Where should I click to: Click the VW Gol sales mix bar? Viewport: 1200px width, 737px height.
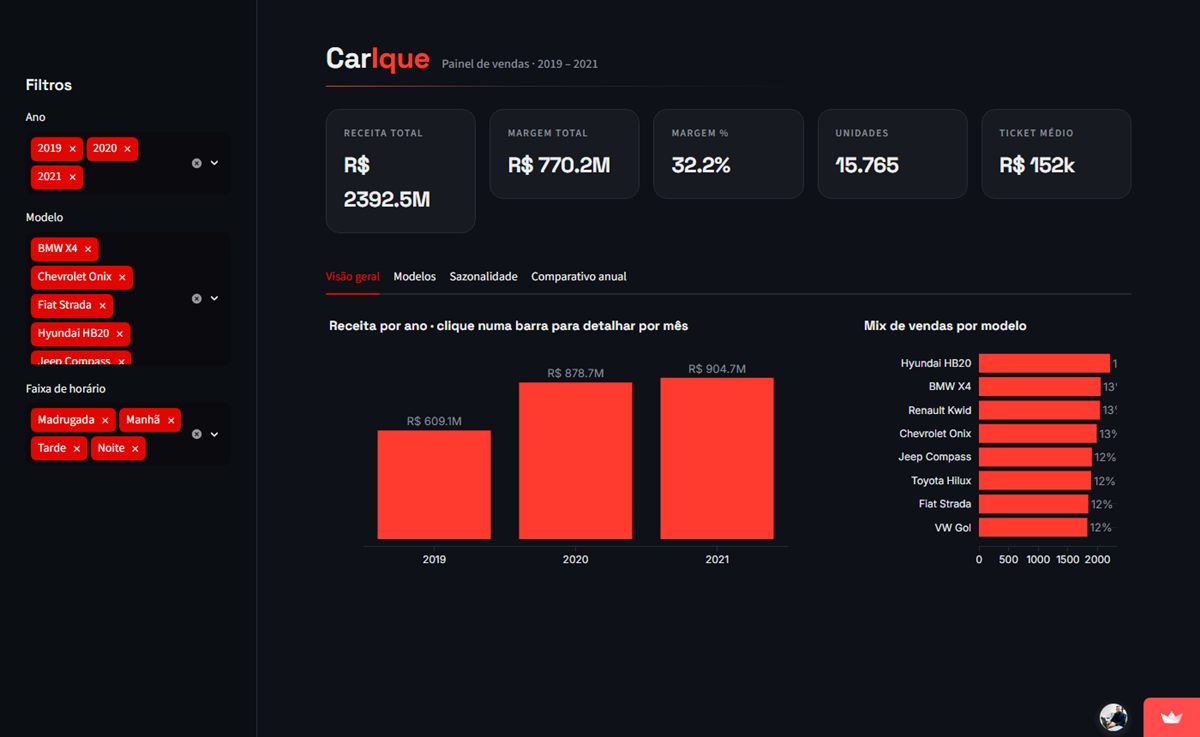(x=1033, y=527)
